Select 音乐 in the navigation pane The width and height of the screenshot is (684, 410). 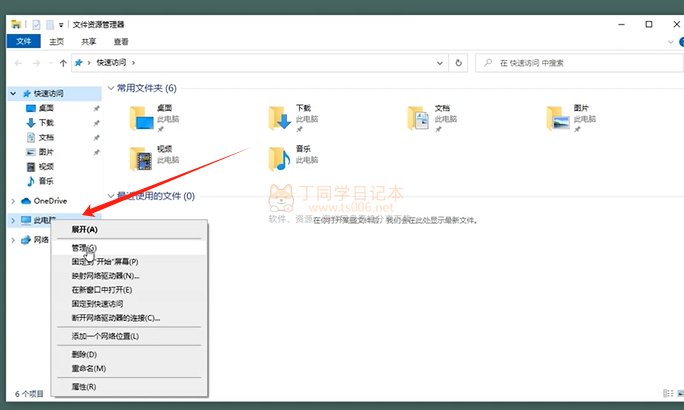click(x=46, y=181)
